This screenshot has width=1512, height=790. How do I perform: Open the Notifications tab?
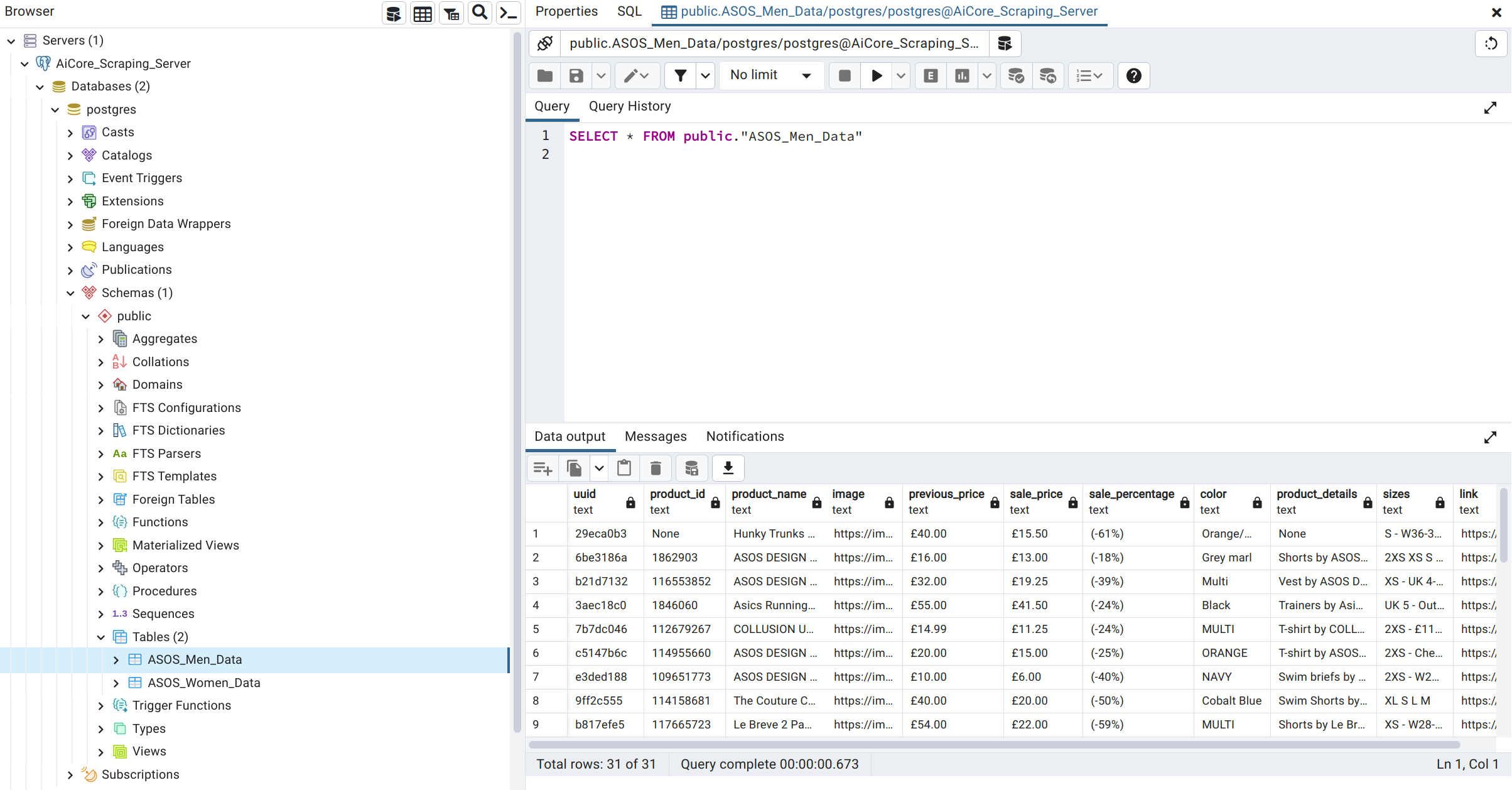745,436
